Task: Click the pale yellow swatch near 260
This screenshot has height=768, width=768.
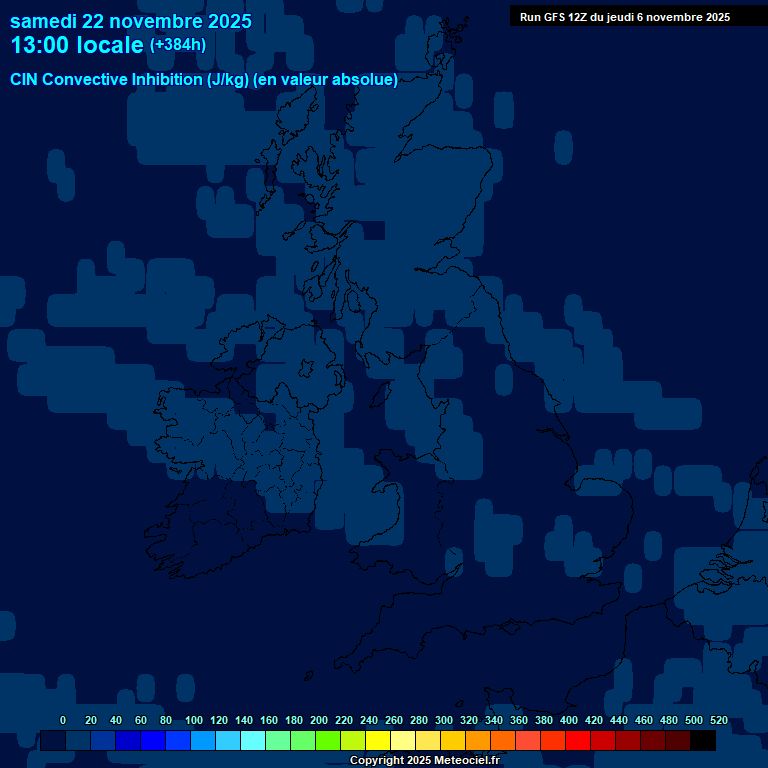Action: coord(403,741)
